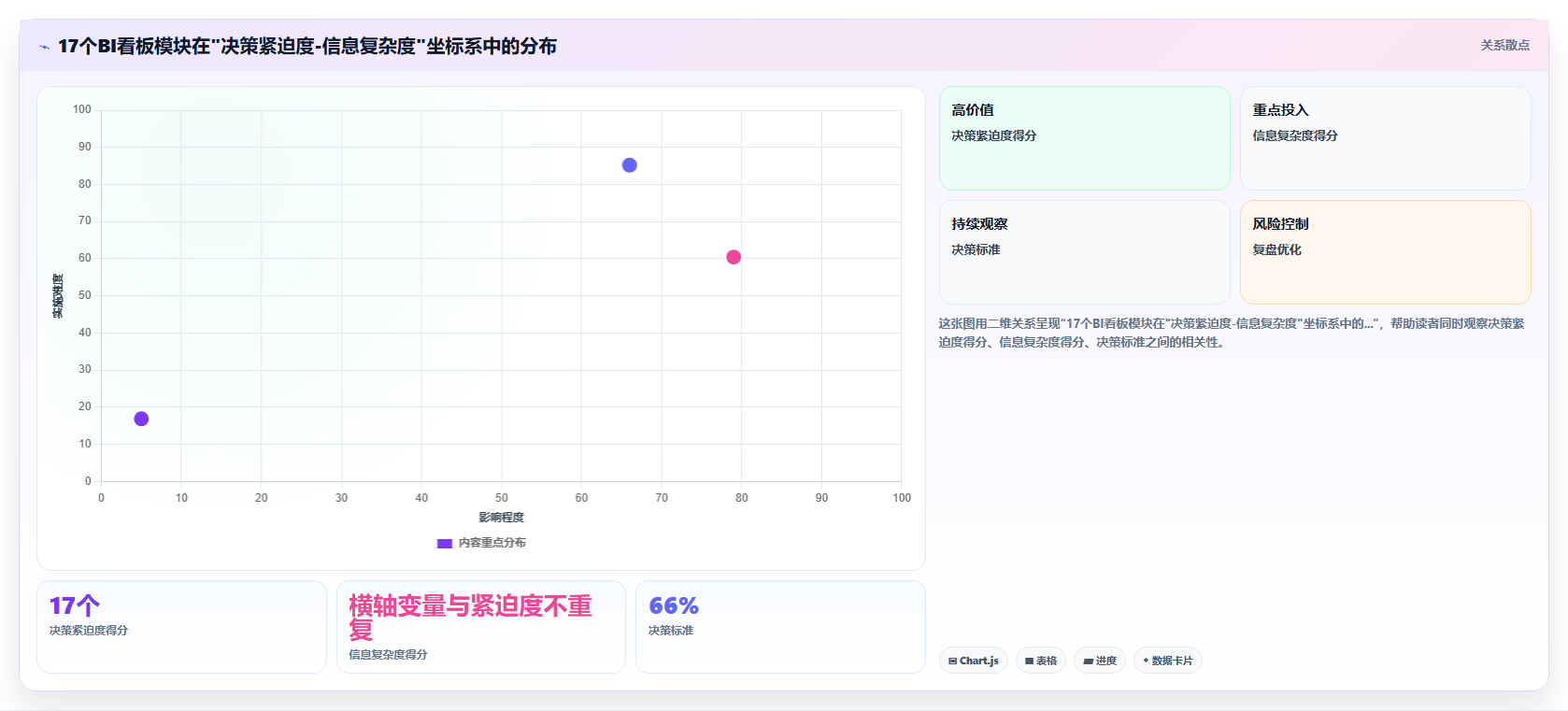
Task: Open the 风险控制 card
Action: (1386, 252)
